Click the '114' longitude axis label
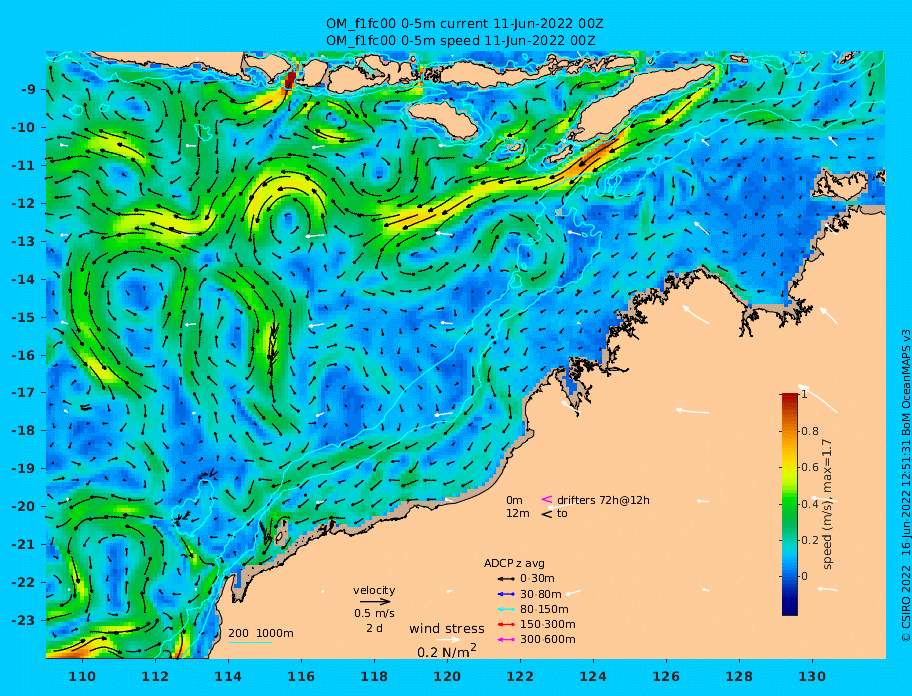Image resolution: width=912 pixels, height=696 pixels. [x=228, y=676]
